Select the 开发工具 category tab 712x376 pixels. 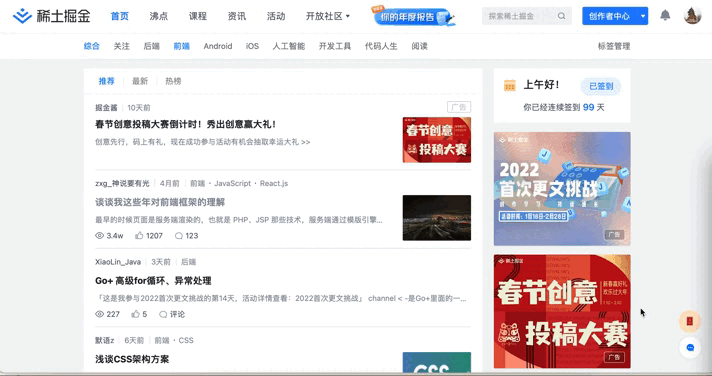pos(335,46)
